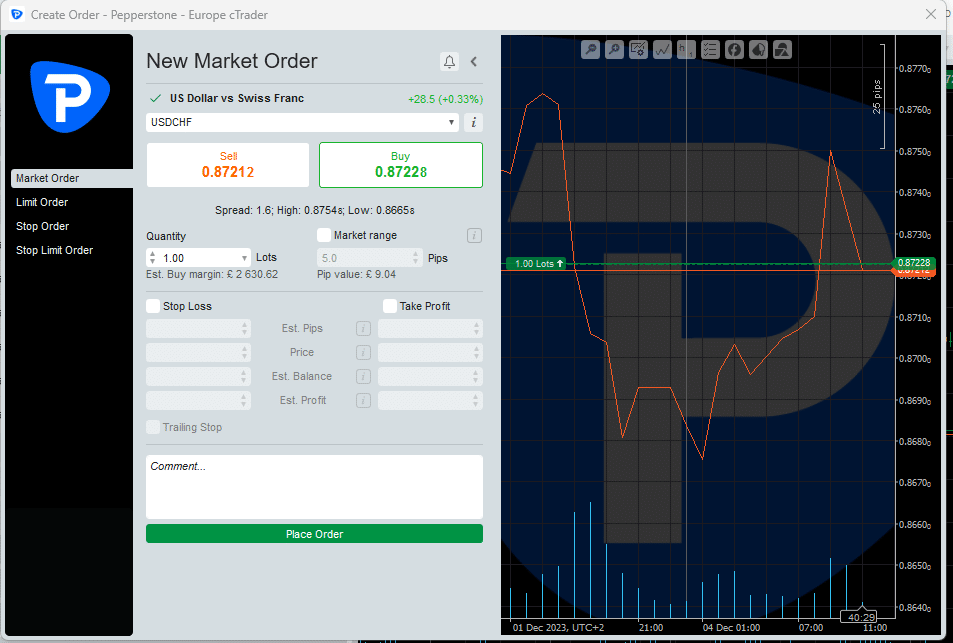Show Est. Pips info icon
The image size is (953, 643).
pyautogui.click(x=363, y=328)
